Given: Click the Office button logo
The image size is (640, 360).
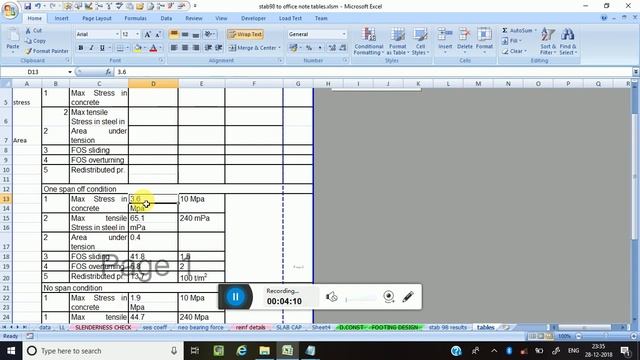Looking at the screenshot, I should [x=10, y=10].
